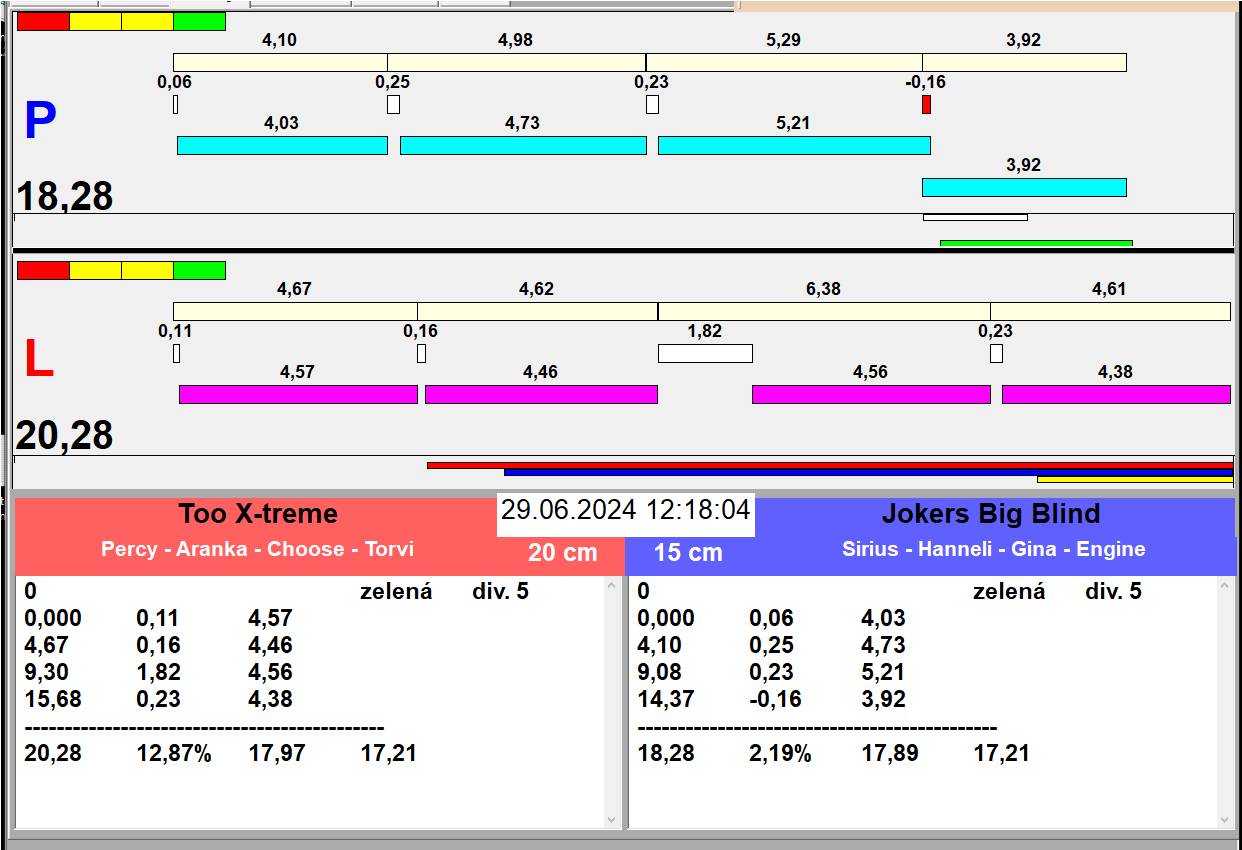This screenshot has width=1242, height=850.
Task: Click the cream 6,38 split bar in lane L
Action: 824,311
